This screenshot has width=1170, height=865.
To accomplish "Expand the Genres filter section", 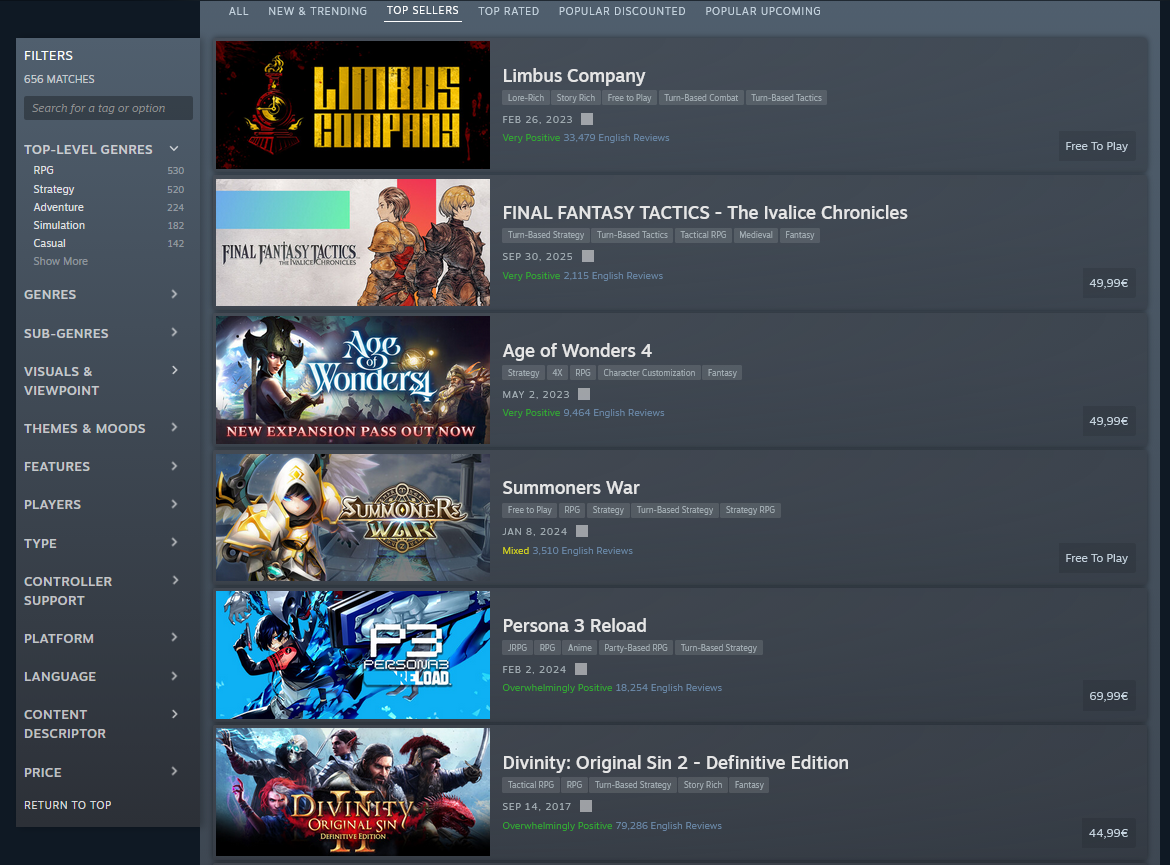I will tap(174, 294).
